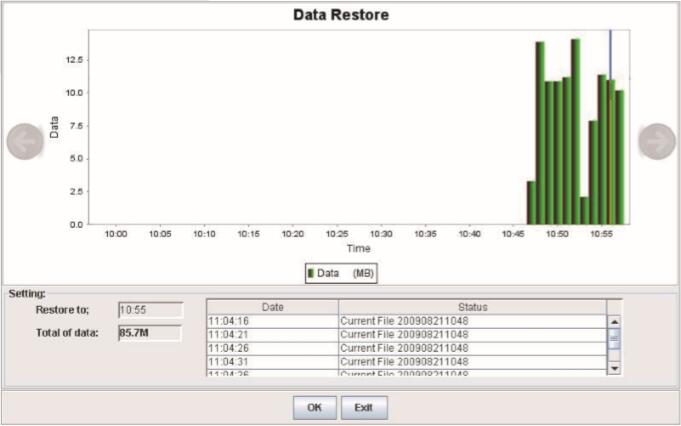Click the Status column header
Screen dimensions: 681x426
coord(472,306)
